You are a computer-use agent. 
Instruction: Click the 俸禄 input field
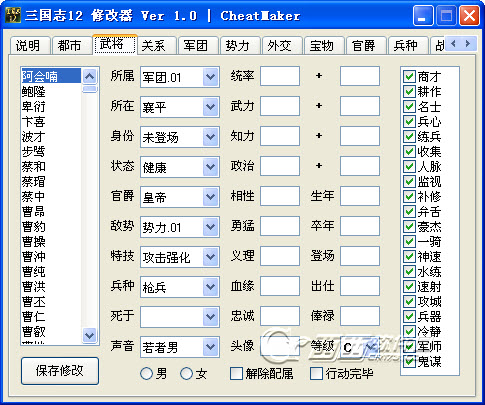point(360,316)
